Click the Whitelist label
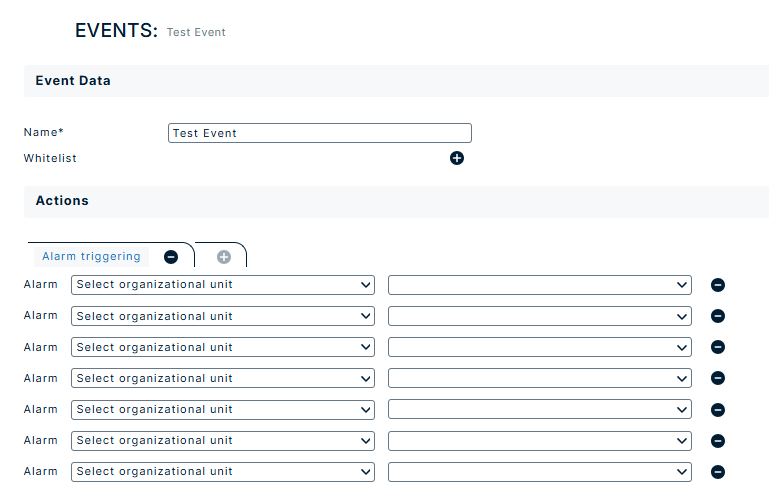The height and width of the screenshot is (490, 769). pyautogui.click(x=50, y=158)
